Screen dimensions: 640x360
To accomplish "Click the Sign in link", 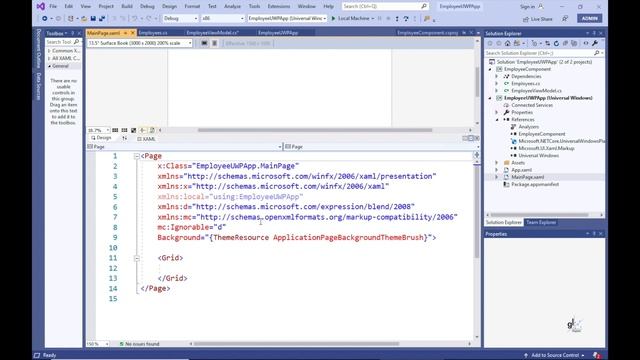I will click(527, 7).
